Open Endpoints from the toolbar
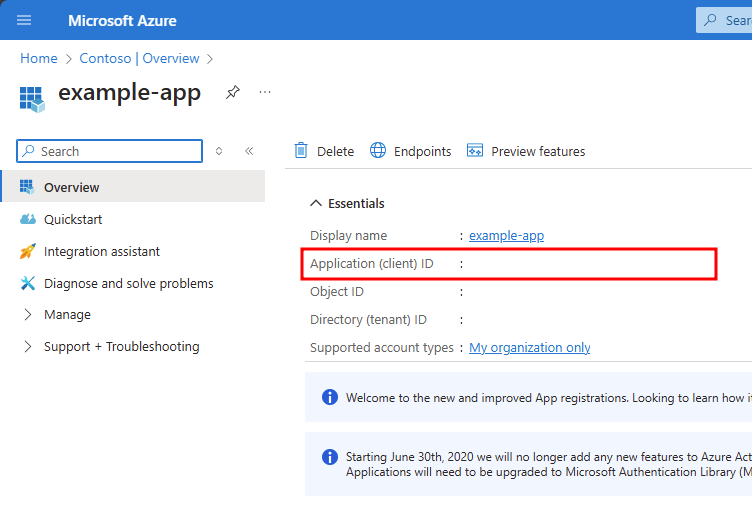Viewport: 752px width, 514px height. point(423,152)
